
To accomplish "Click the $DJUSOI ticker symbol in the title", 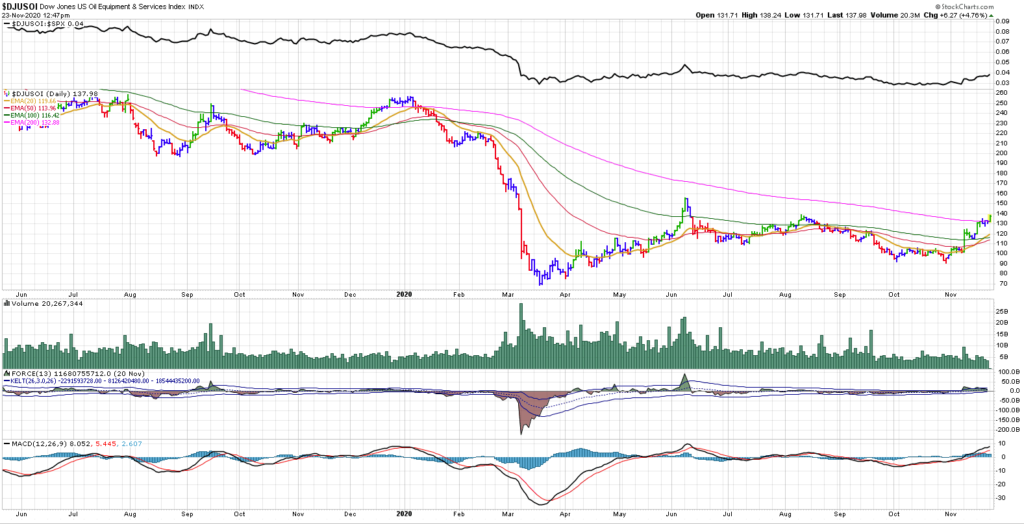I will pyautogui.click(x=18, y=6).
